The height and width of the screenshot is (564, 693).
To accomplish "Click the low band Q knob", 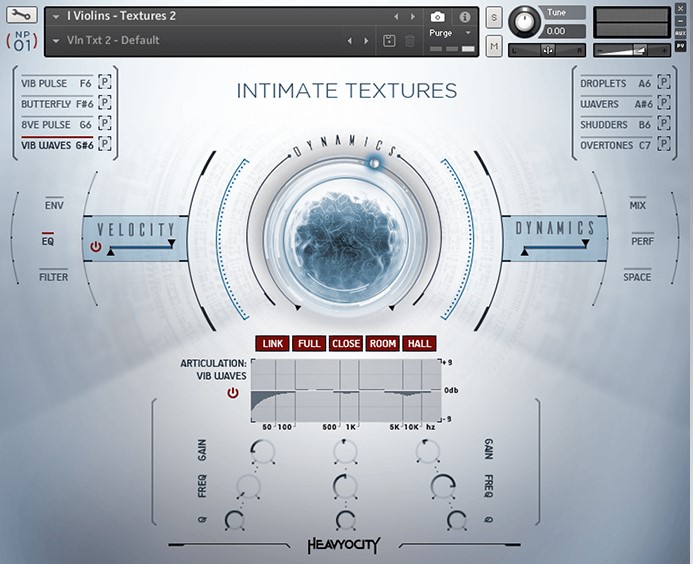I will point(234,520).
